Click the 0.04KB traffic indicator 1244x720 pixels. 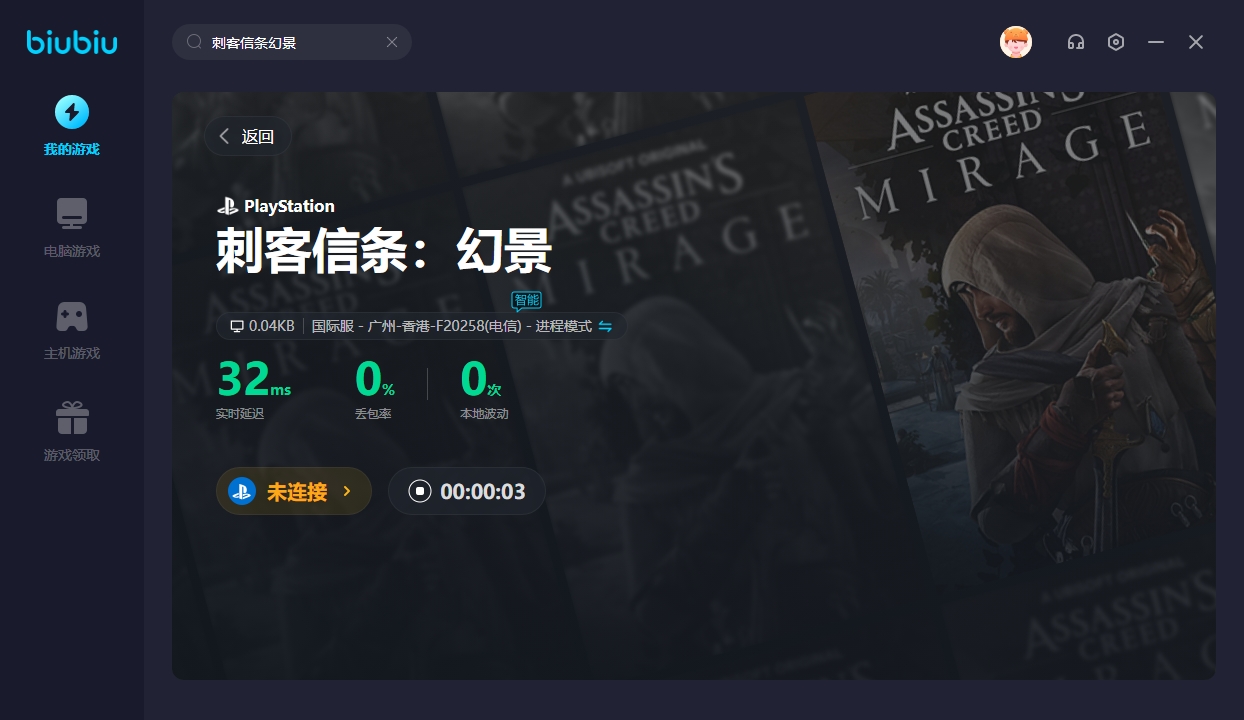tap(262, 326)
